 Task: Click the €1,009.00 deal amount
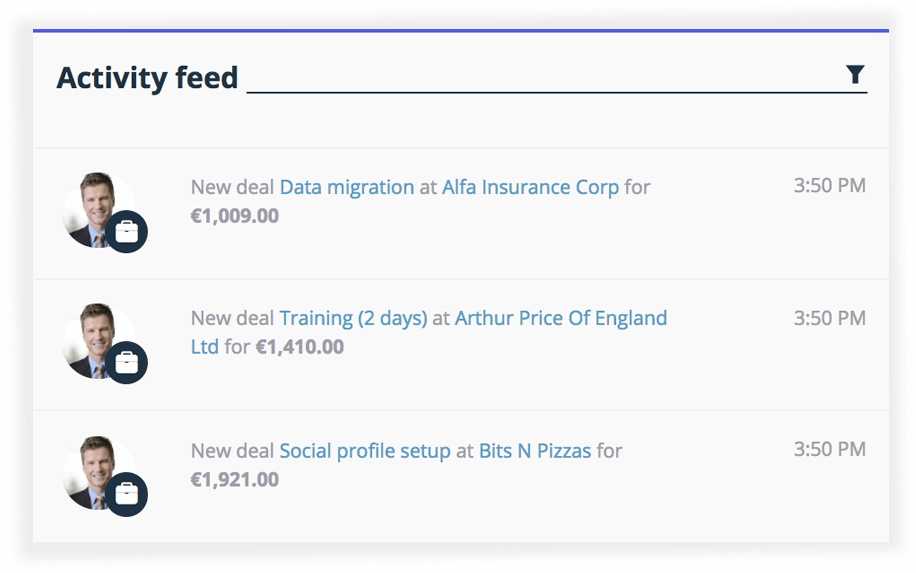tap(235, 216)
